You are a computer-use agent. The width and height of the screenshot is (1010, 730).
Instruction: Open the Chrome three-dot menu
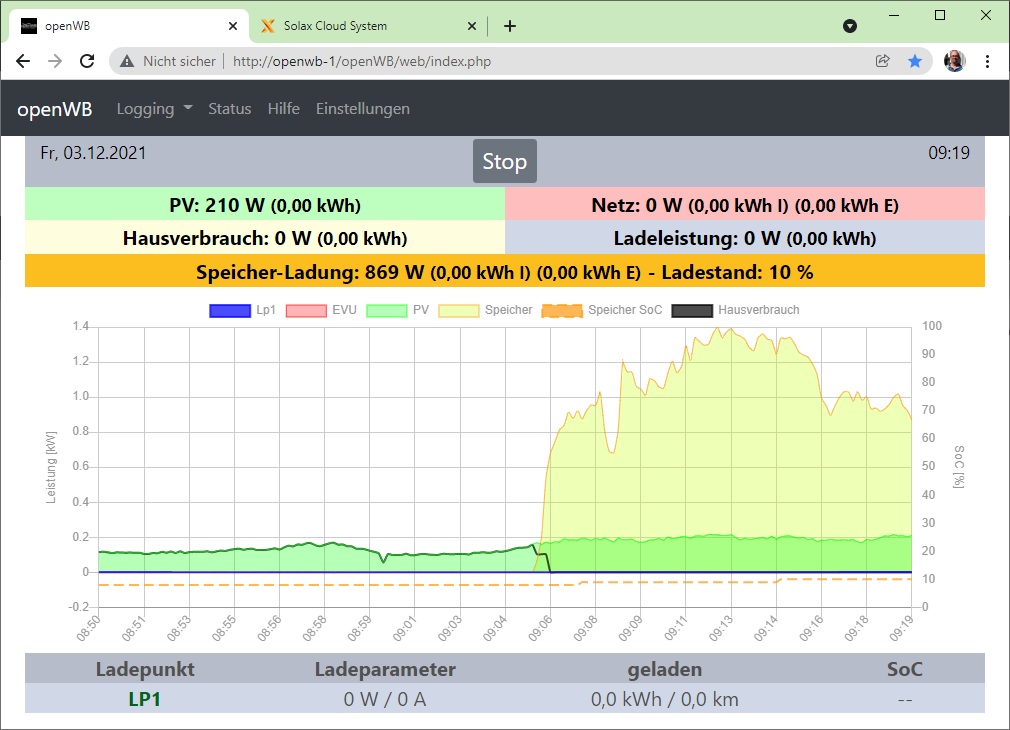[x=988, y=61]
